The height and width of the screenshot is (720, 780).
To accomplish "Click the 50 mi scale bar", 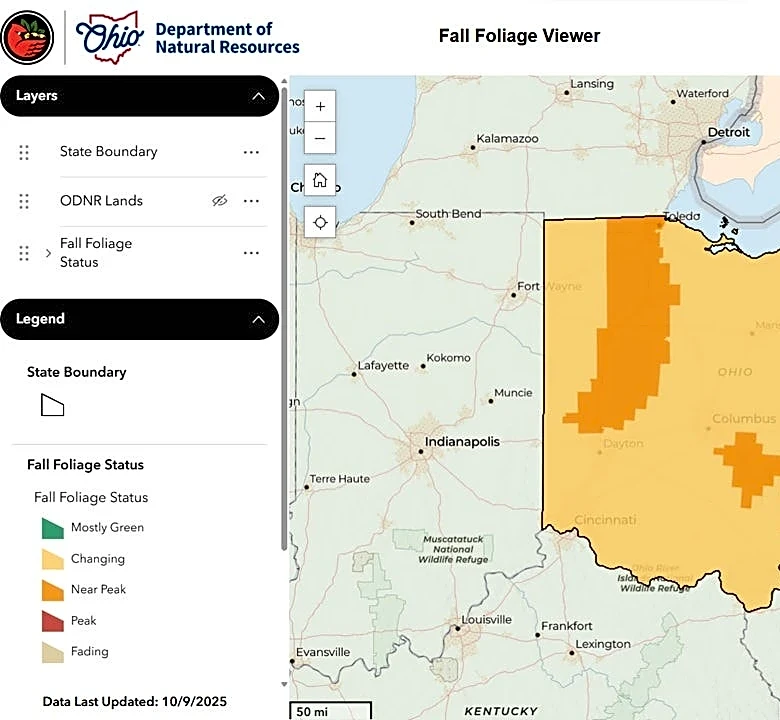I will click(330, 711).
